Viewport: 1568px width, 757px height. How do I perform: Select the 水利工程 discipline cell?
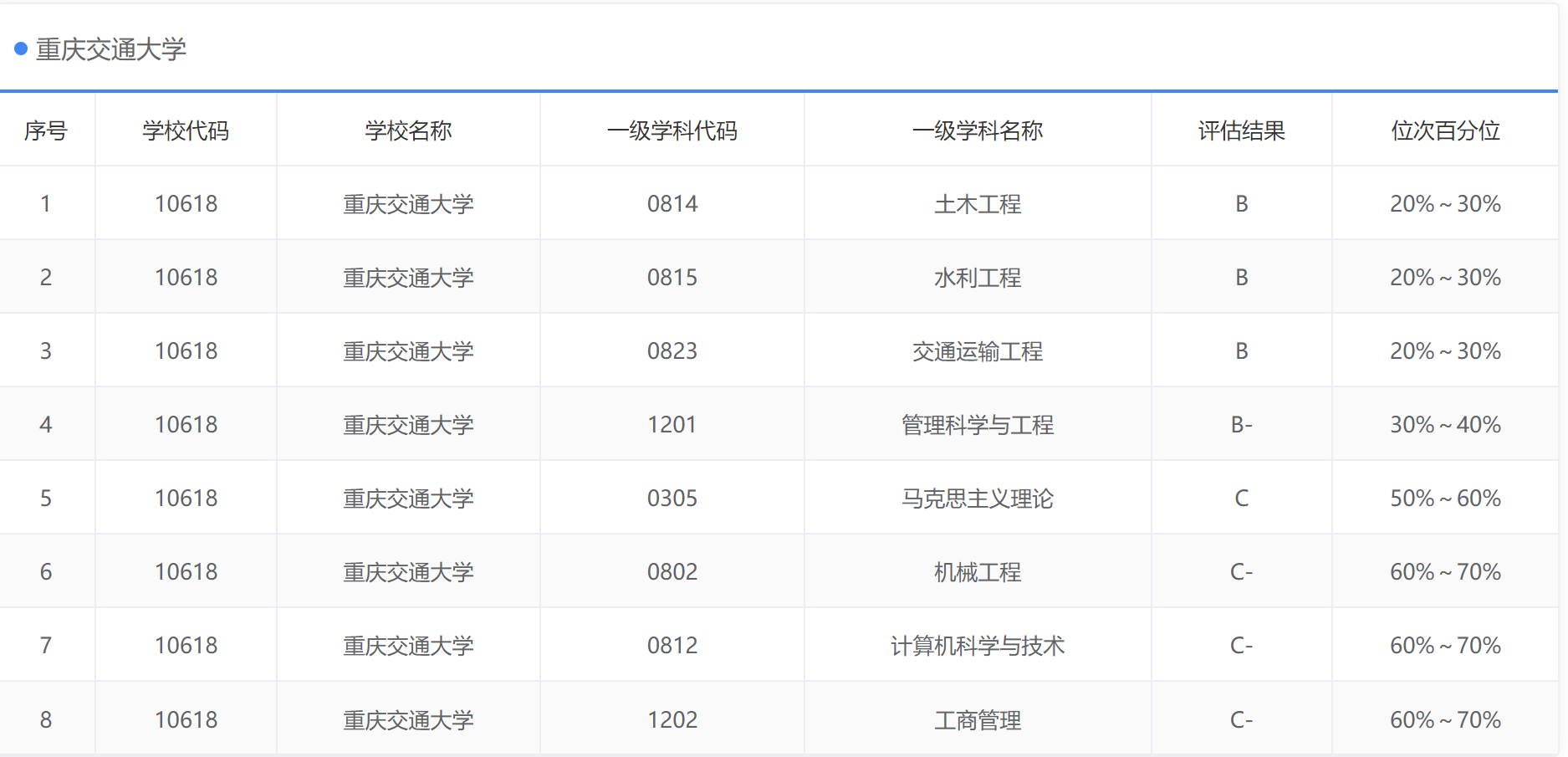point(977,277)
